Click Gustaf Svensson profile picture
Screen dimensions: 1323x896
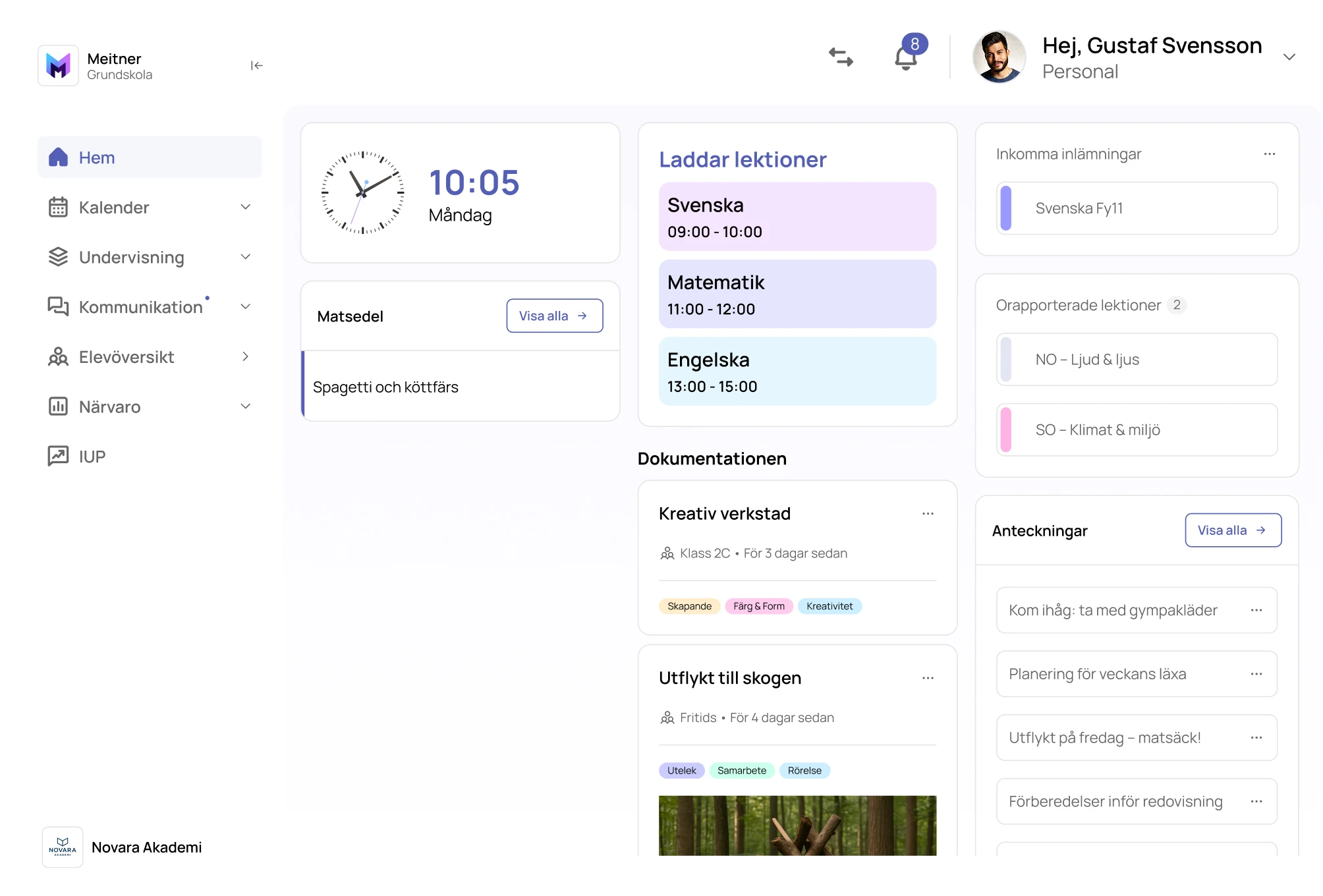click(x=999, y=57)
